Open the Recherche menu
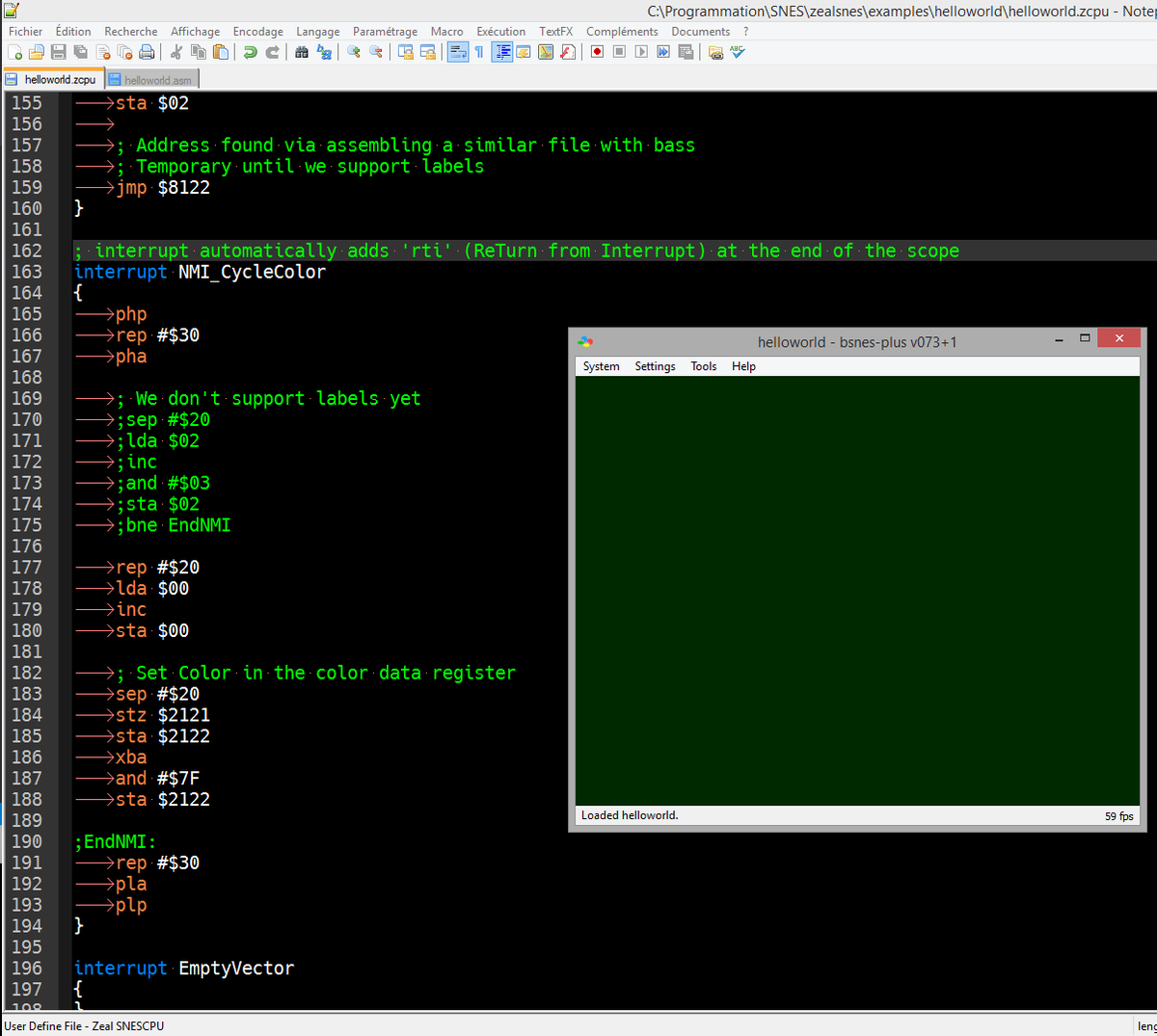The height and width of the screenshot is (1036, 1157). (x=131, y=31)
